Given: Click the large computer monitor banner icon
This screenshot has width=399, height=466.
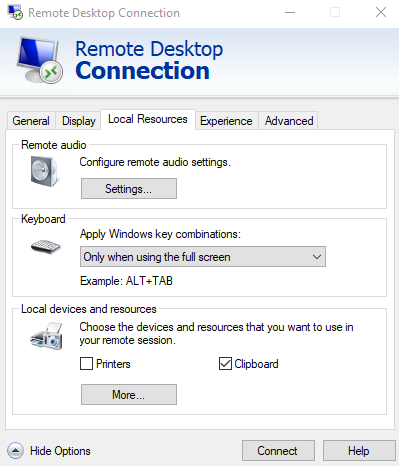Looking at the screenshot, I should (x=40, y=60).
